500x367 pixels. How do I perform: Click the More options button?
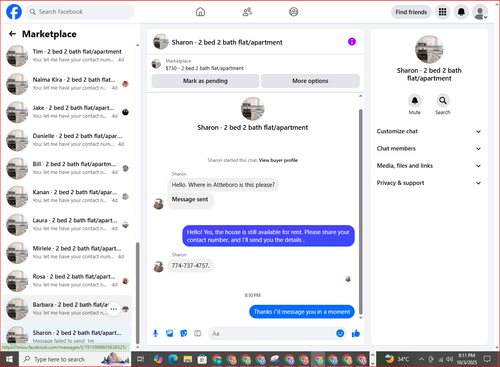[x=310, y=81]
